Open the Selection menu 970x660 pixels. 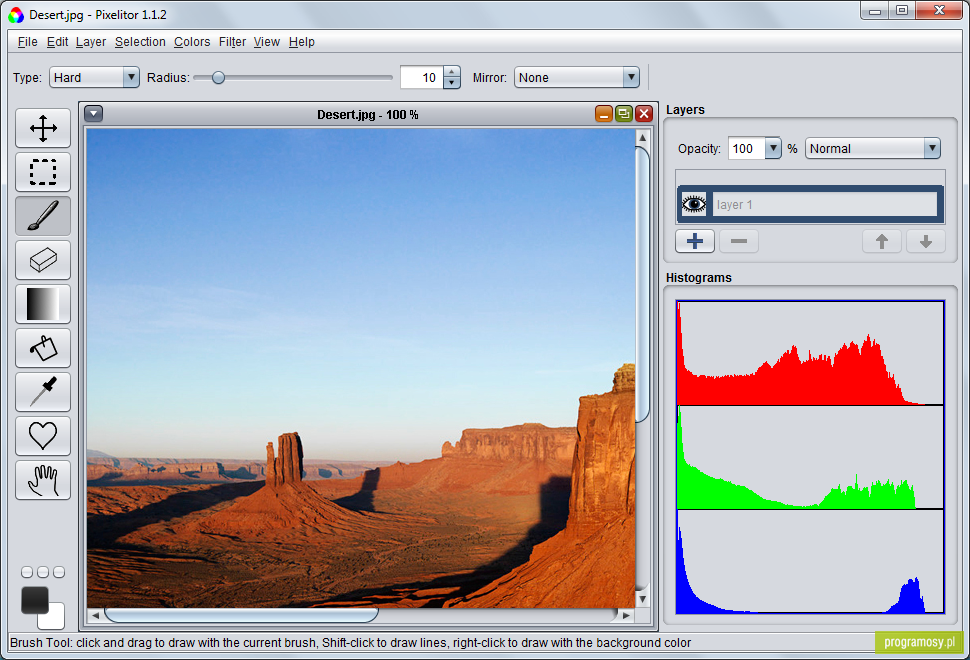(140, 41)
